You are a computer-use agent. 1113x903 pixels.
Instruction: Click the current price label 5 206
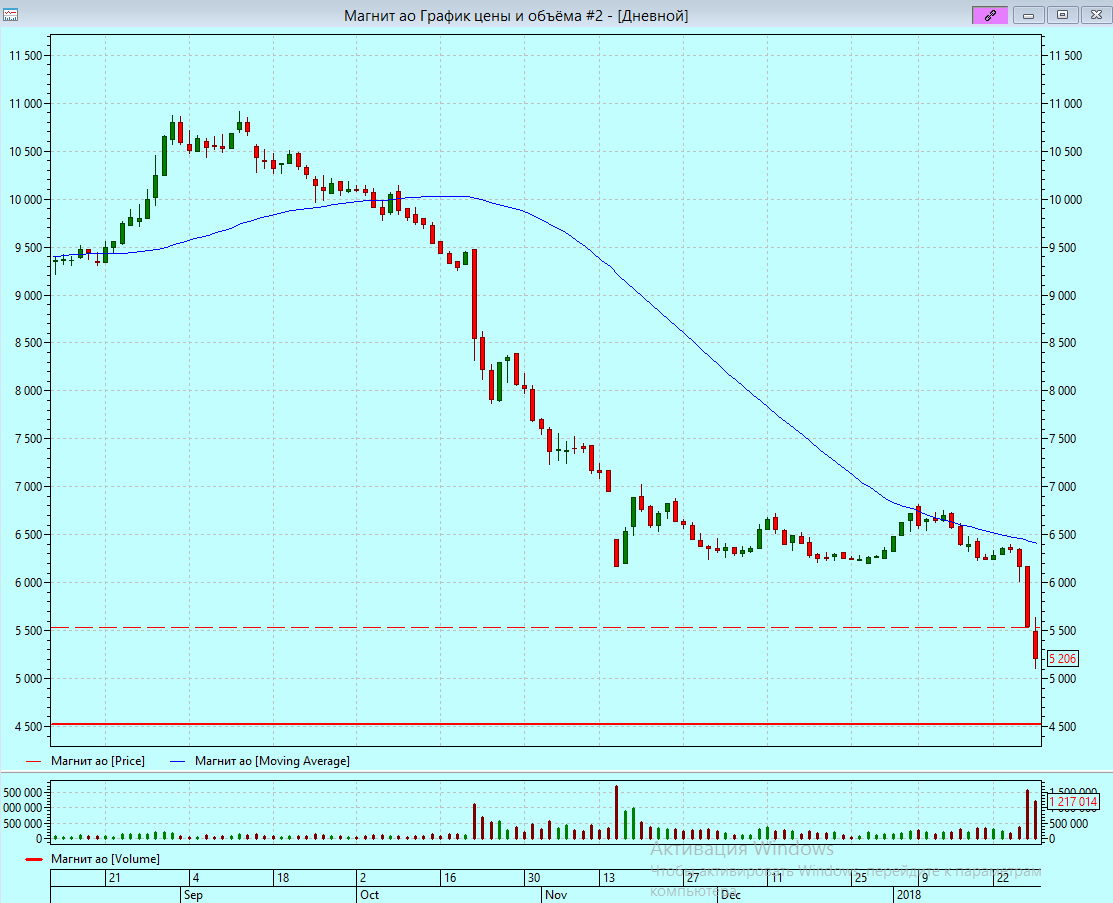click(x=1063, y=659)
